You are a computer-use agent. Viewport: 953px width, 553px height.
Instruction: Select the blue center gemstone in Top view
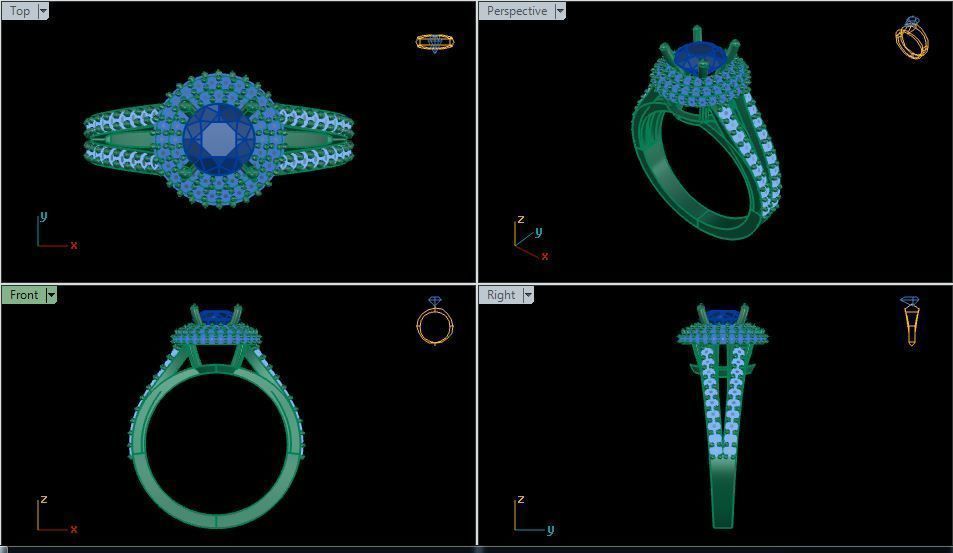pos(219,139)
